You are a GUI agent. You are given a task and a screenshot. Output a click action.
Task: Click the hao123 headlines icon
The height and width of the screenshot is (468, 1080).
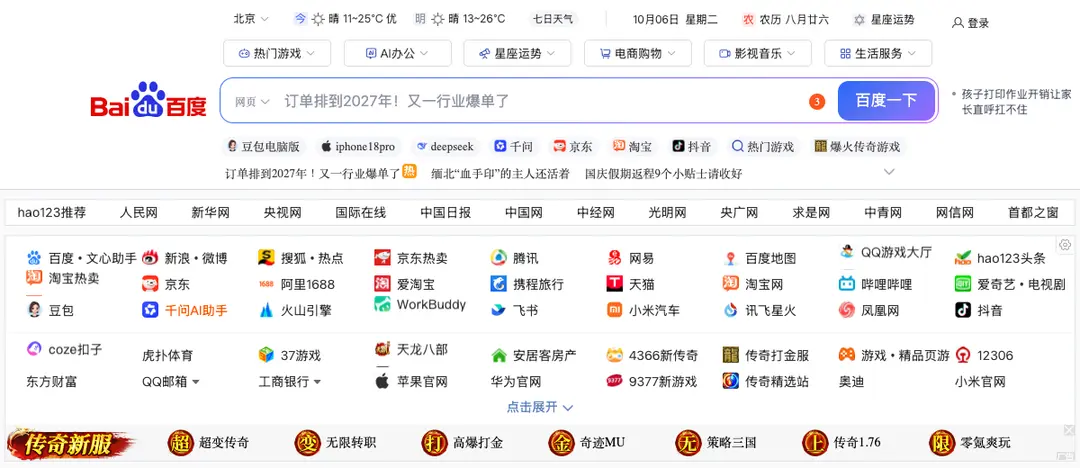963,258
